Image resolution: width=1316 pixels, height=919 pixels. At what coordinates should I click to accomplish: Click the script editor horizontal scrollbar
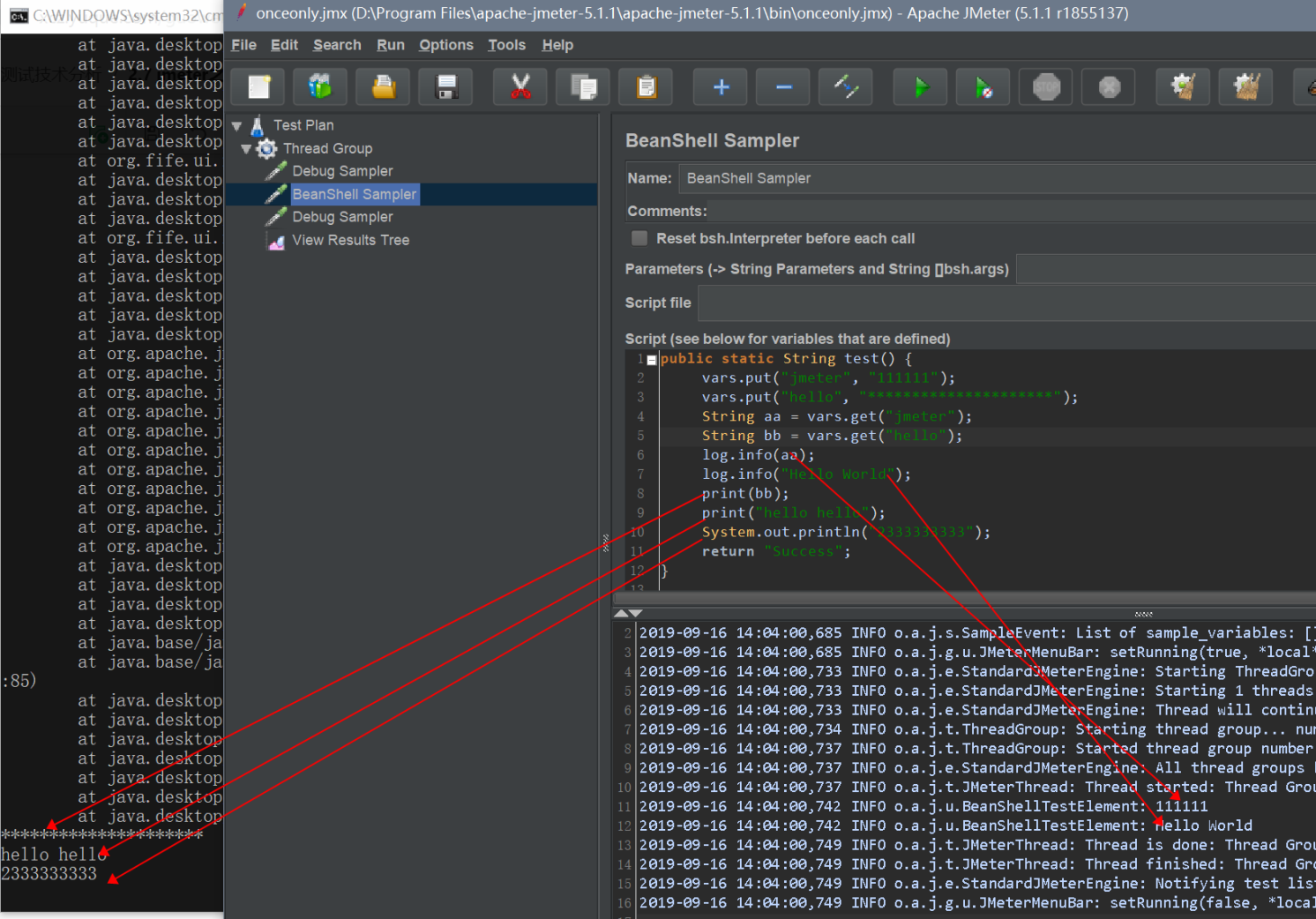(x=965, y=597)
